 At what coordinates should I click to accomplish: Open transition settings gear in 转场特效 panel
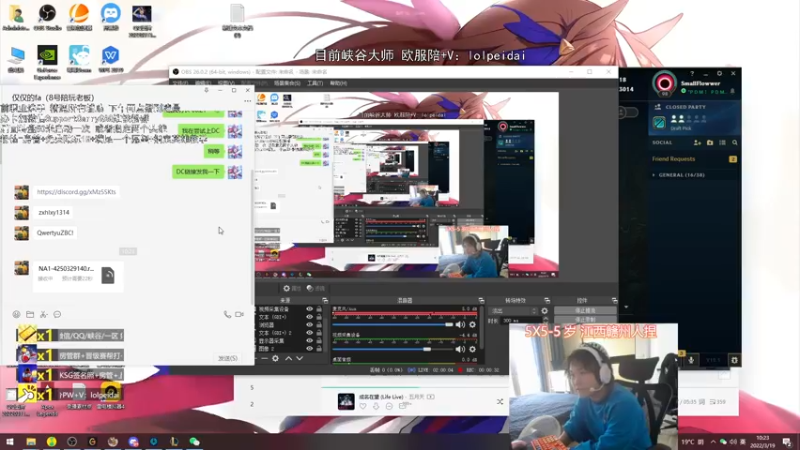tap(544, 311)
